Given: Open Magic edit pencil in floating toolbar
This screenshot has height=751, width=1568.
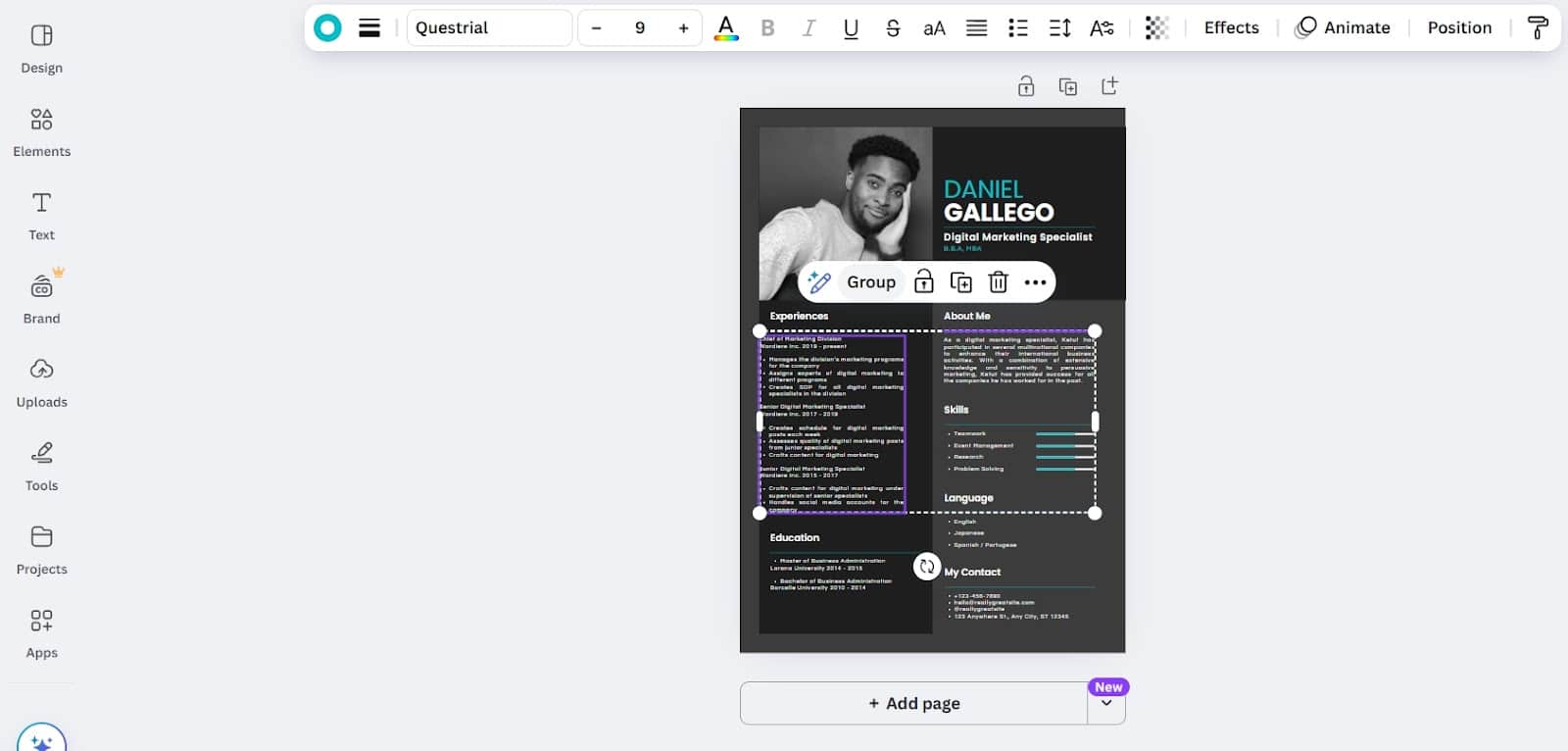Looking at the screenshot, I should pyautogui.click(x=818, y=282).
